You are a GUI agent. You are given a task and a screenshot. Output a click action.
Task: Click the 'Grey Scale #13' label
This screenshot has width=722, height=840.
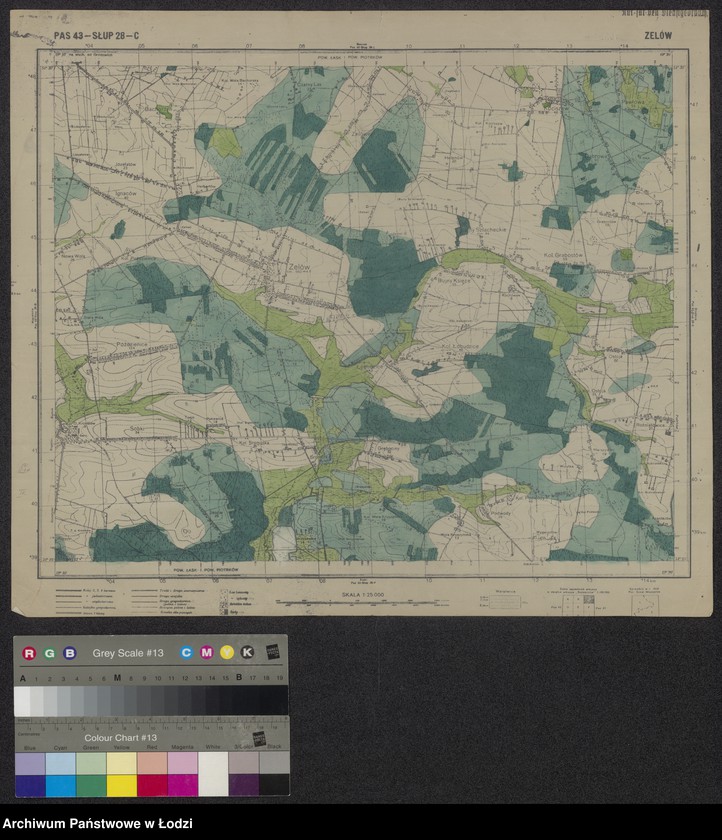[127, 653]
